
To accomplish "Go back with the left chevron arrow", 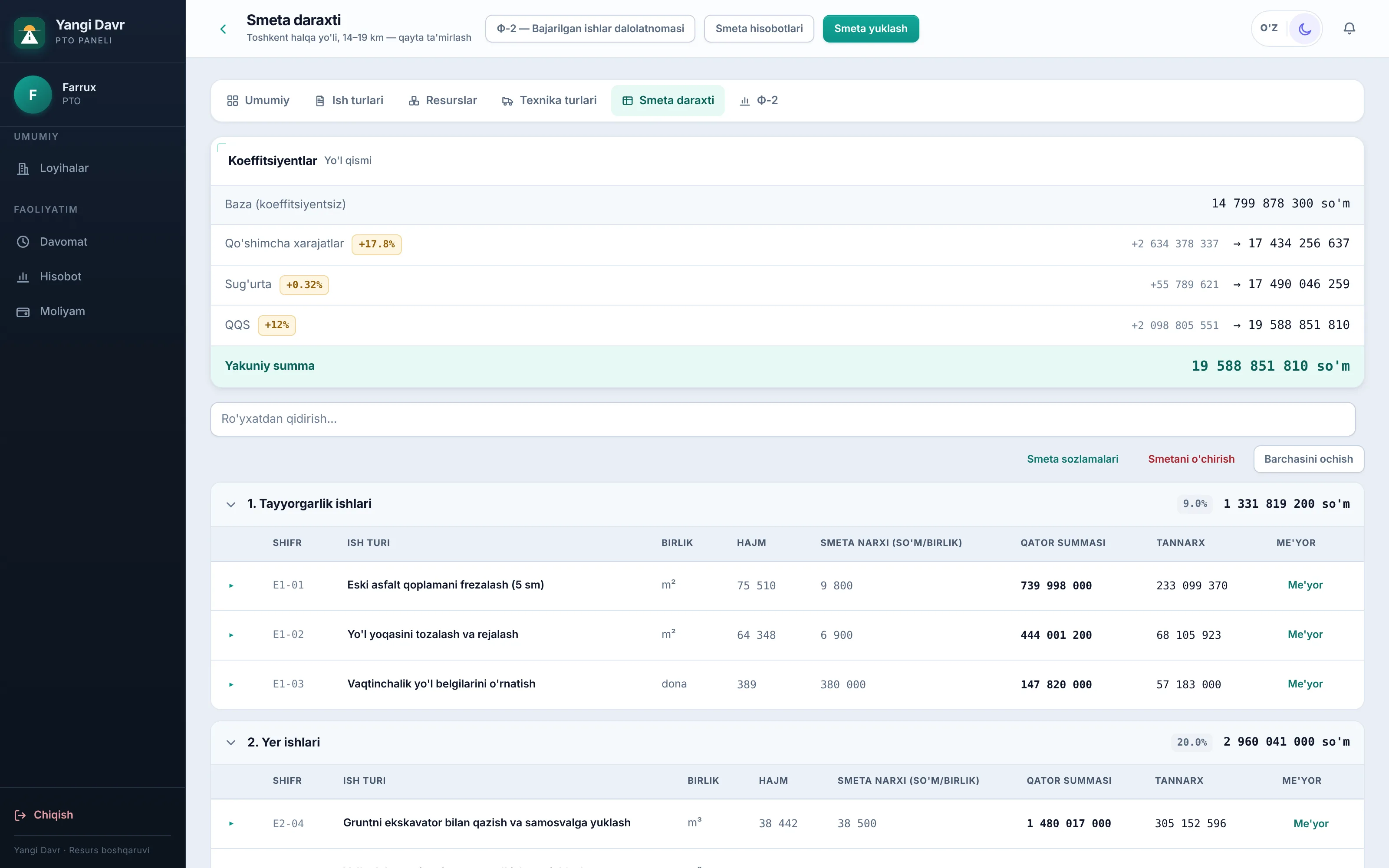I will [223, 29].
